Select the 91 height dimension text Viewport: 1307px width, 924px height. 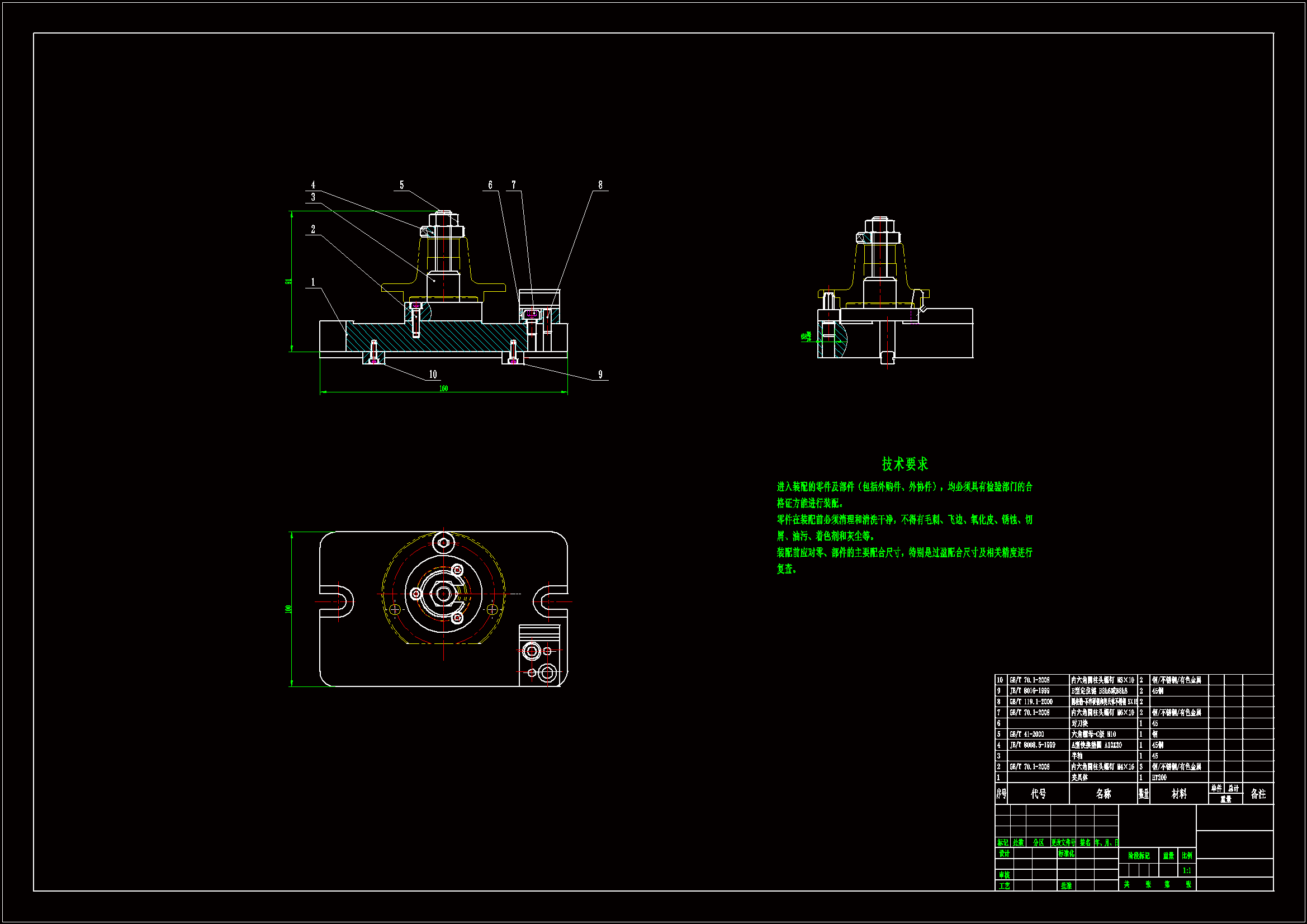click(288, 282)
